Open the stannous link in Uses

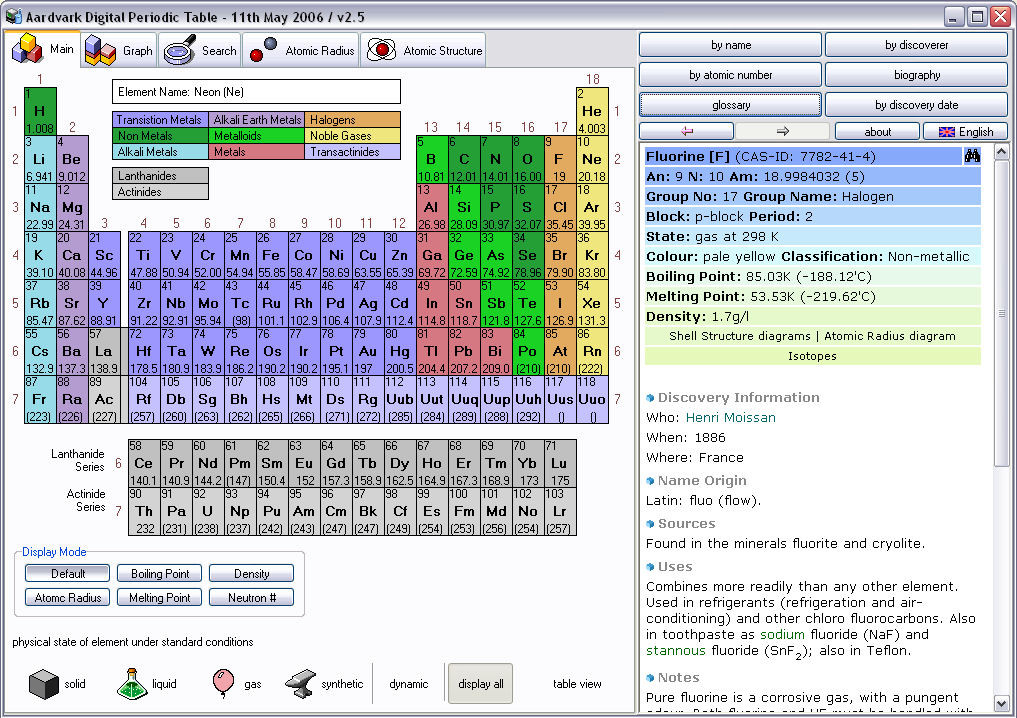pyautogui.click(x=675, y=651)
